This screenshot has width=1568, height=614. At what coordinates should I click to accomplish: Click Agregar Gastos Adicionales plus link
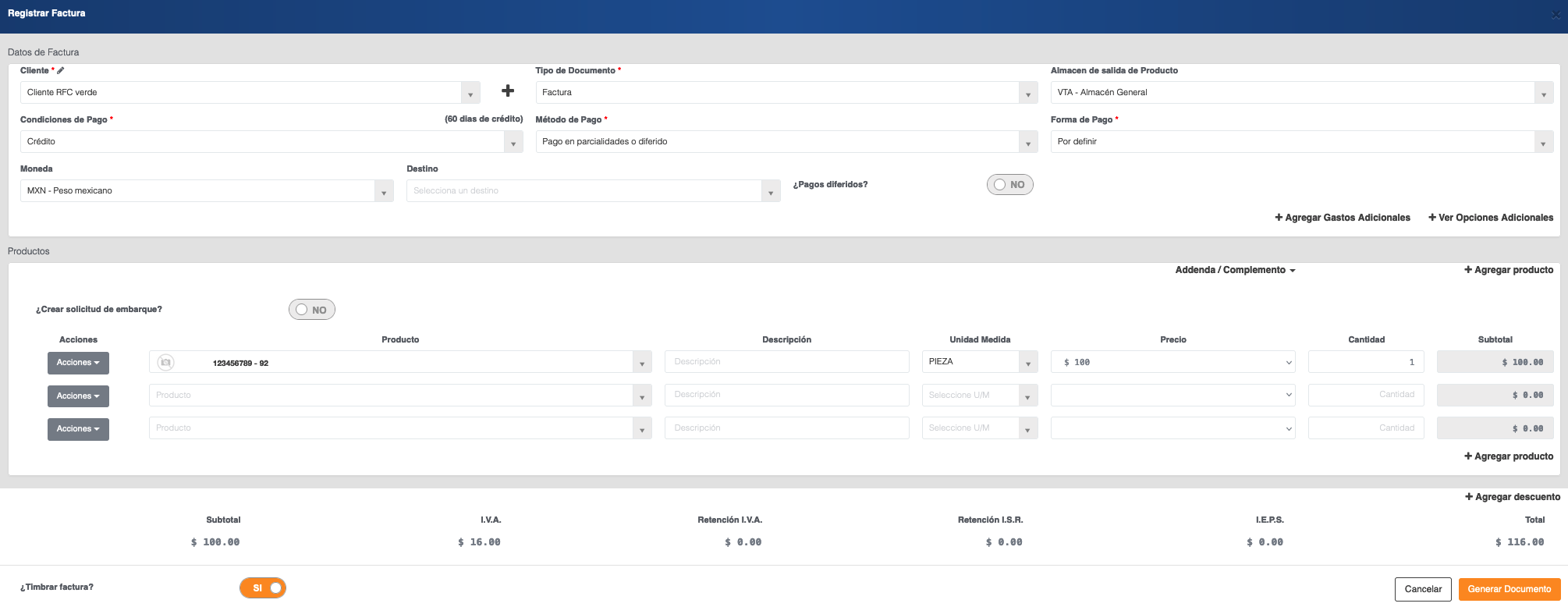1342,218
